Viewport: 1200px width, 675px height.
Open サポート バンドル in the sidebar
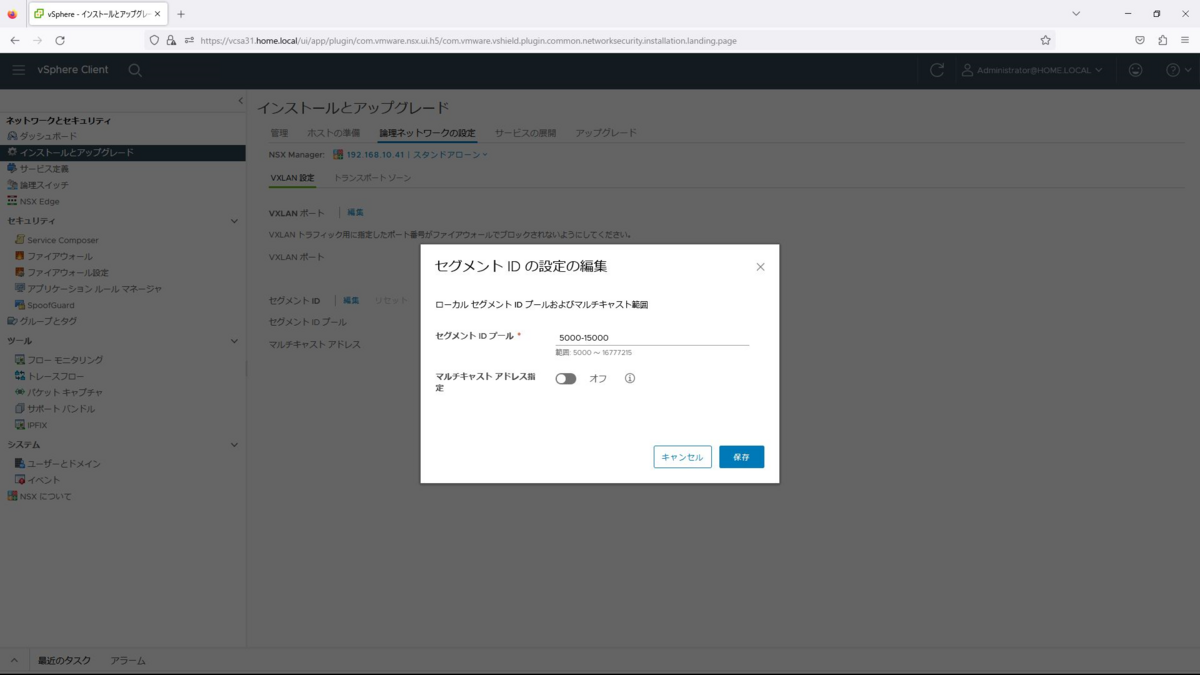click(x=60, y=409)
